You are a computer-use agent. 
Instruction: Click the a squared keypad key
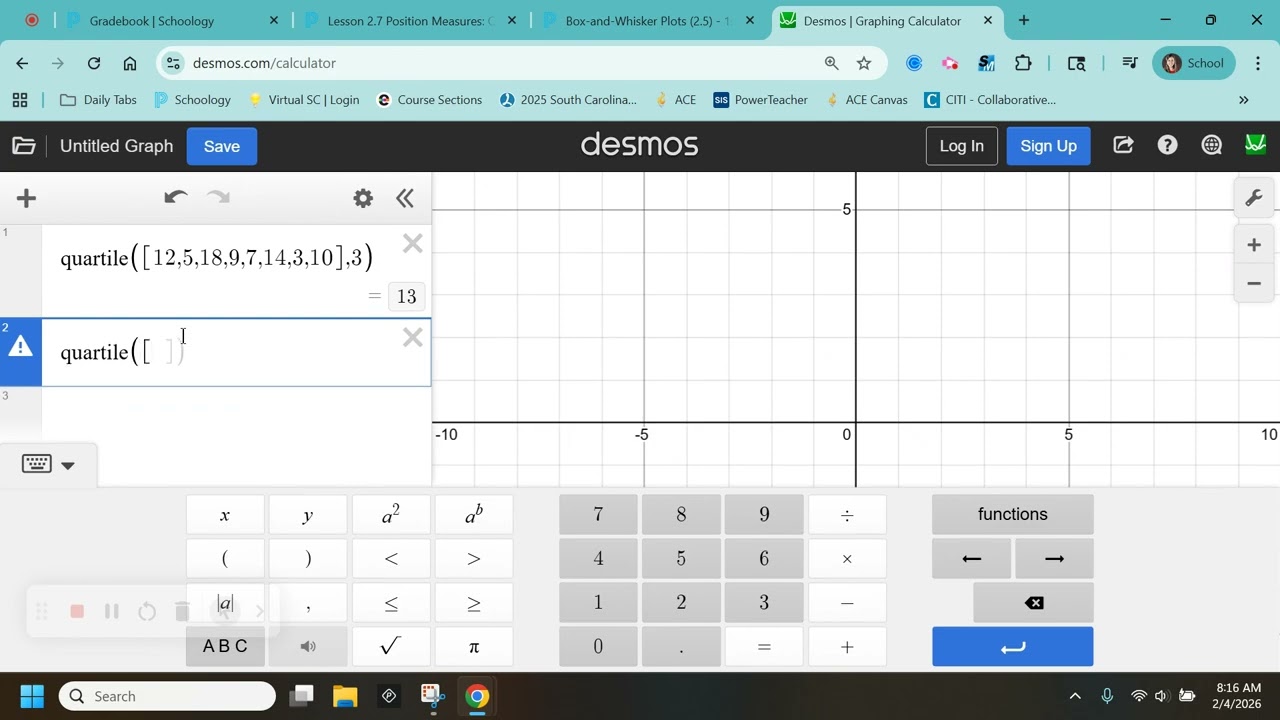click(391, 514)
